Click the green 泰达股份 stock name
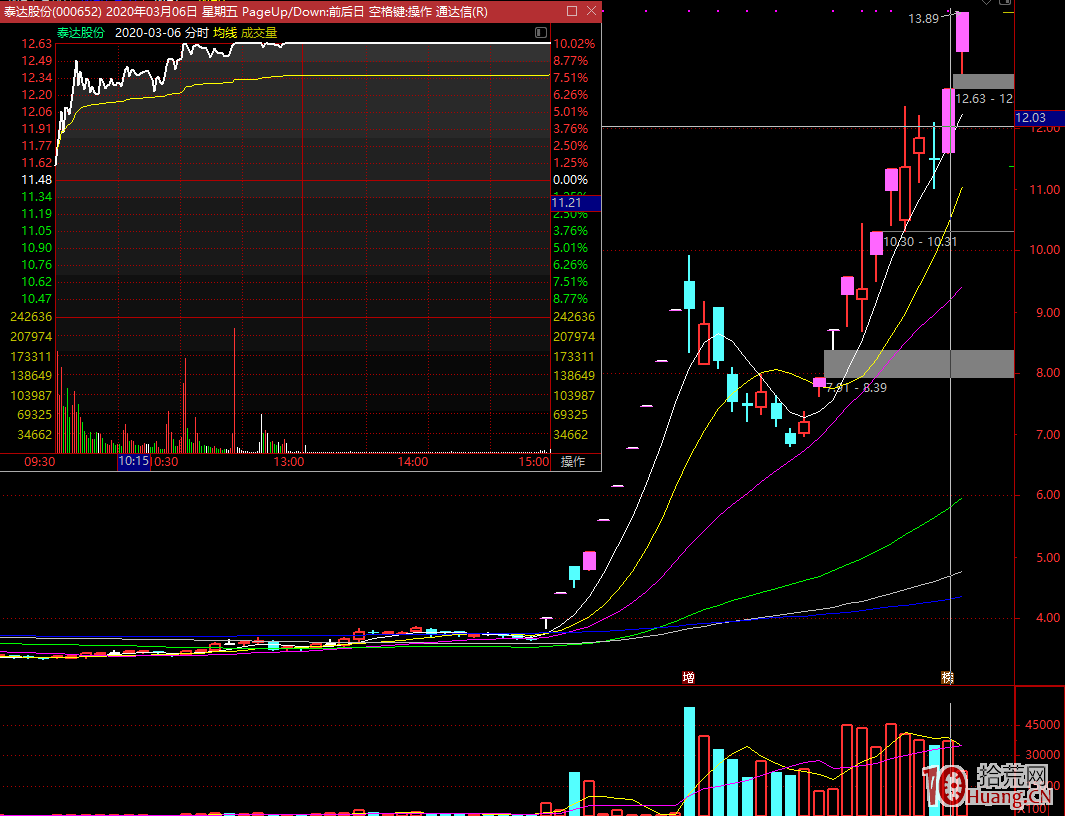Screen dimensions: 1065x816 [x=82, y=33]
